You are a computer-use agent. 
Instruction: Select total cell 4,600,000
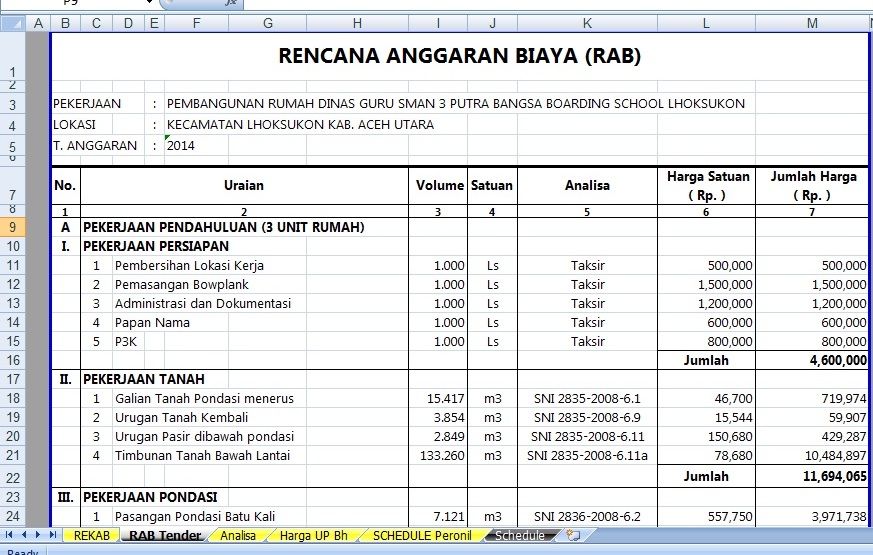[812, 360]
